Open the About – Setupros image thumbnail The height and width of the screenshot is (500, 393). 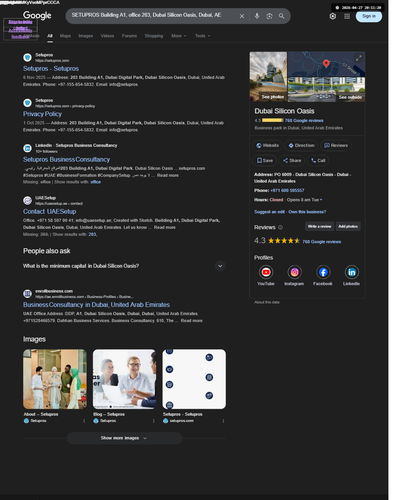pyautogui.click(x=55, y=379)
